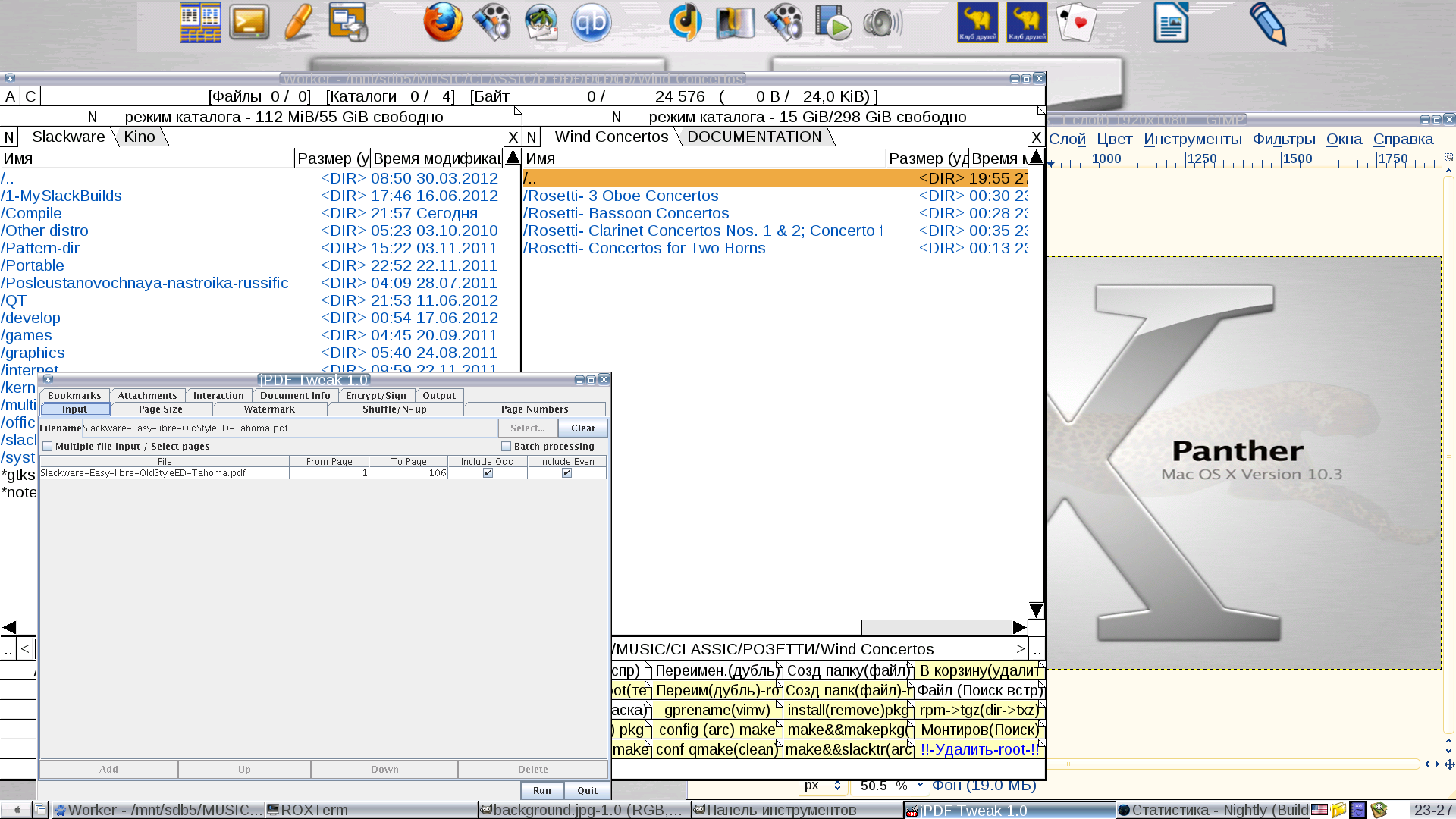This screenshot has height=819, width=1456.
Task: Click the ROXTerm taskbar entry
Action: pos(372,810)
